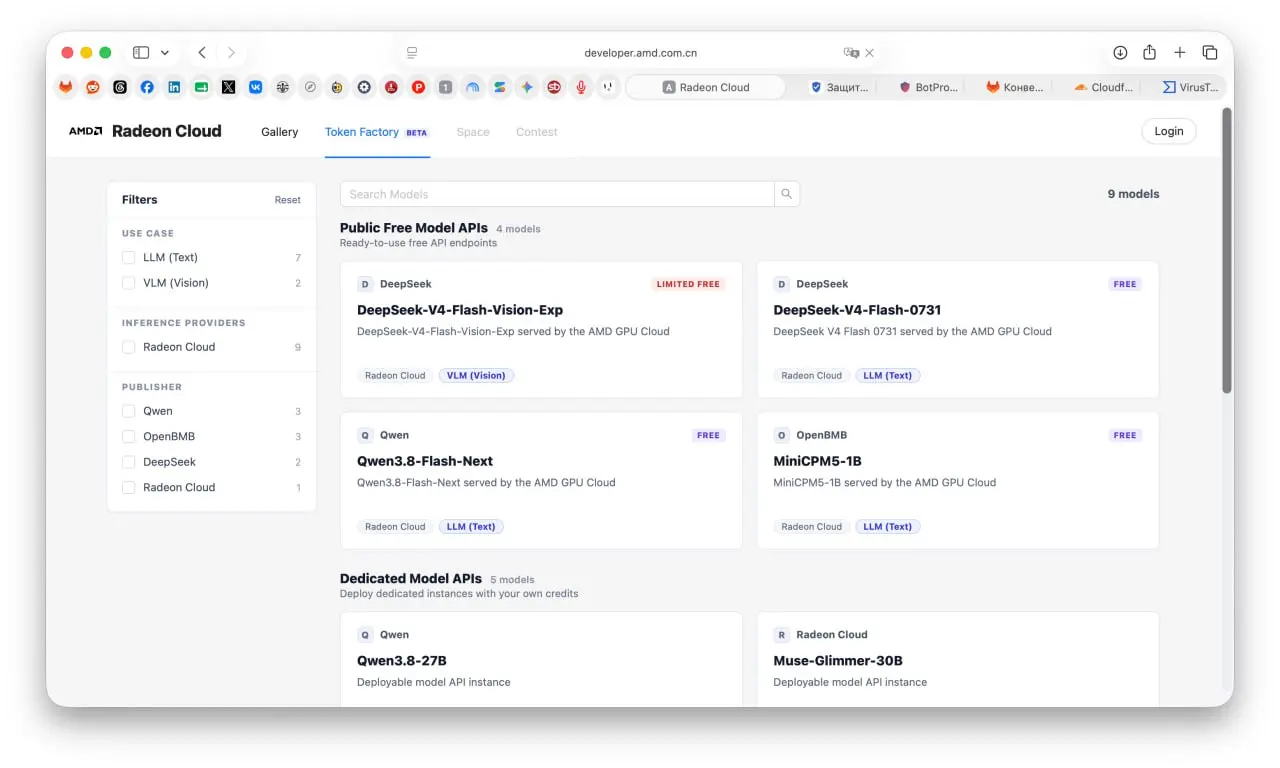This screenshot has width=1280, height=768.
Task: Select the Token Factory nav tab
Action: click(x=377, y=132)
